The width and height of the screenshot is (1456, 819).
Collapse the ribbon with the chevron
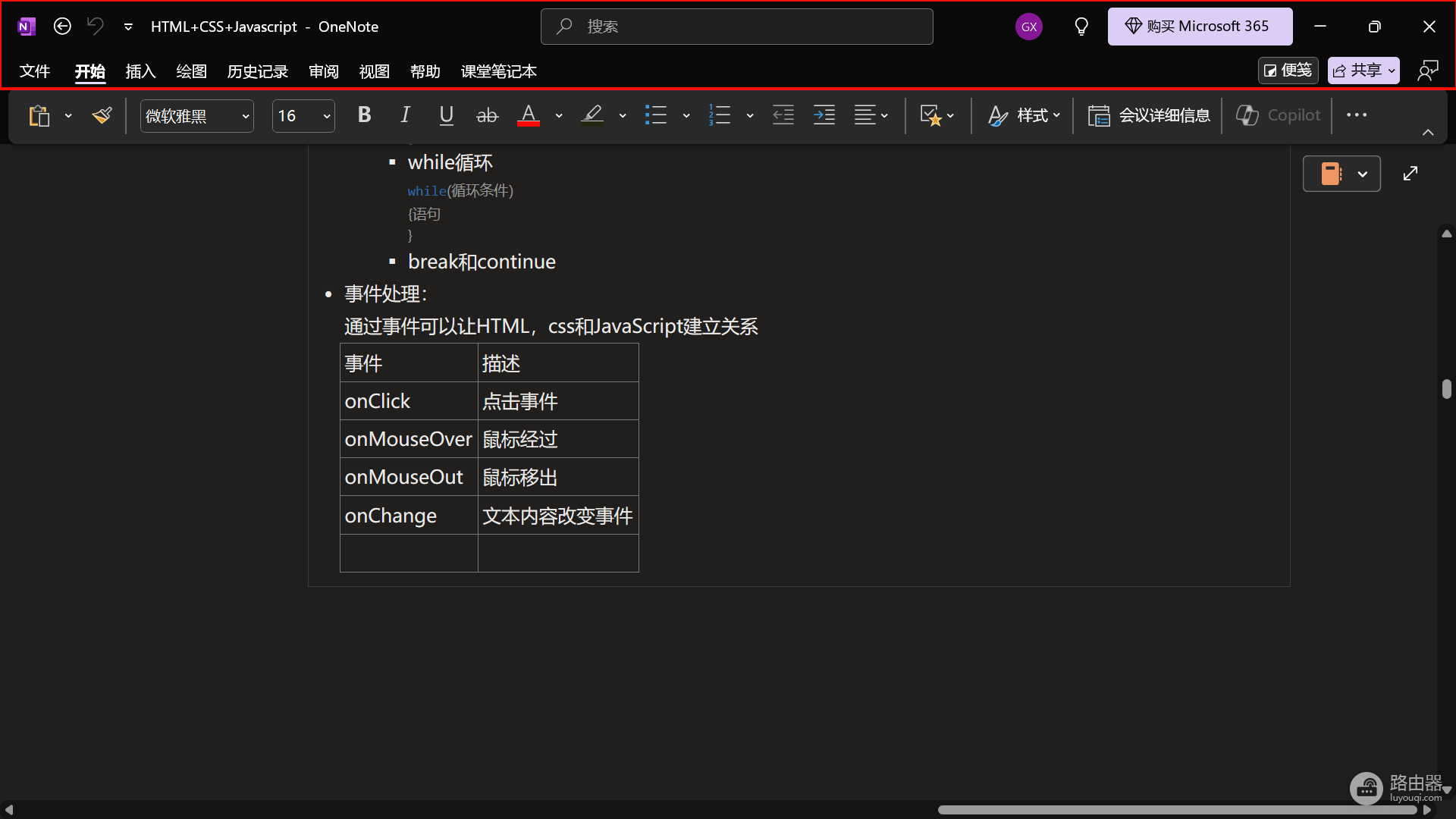[x=1428, y=133]
